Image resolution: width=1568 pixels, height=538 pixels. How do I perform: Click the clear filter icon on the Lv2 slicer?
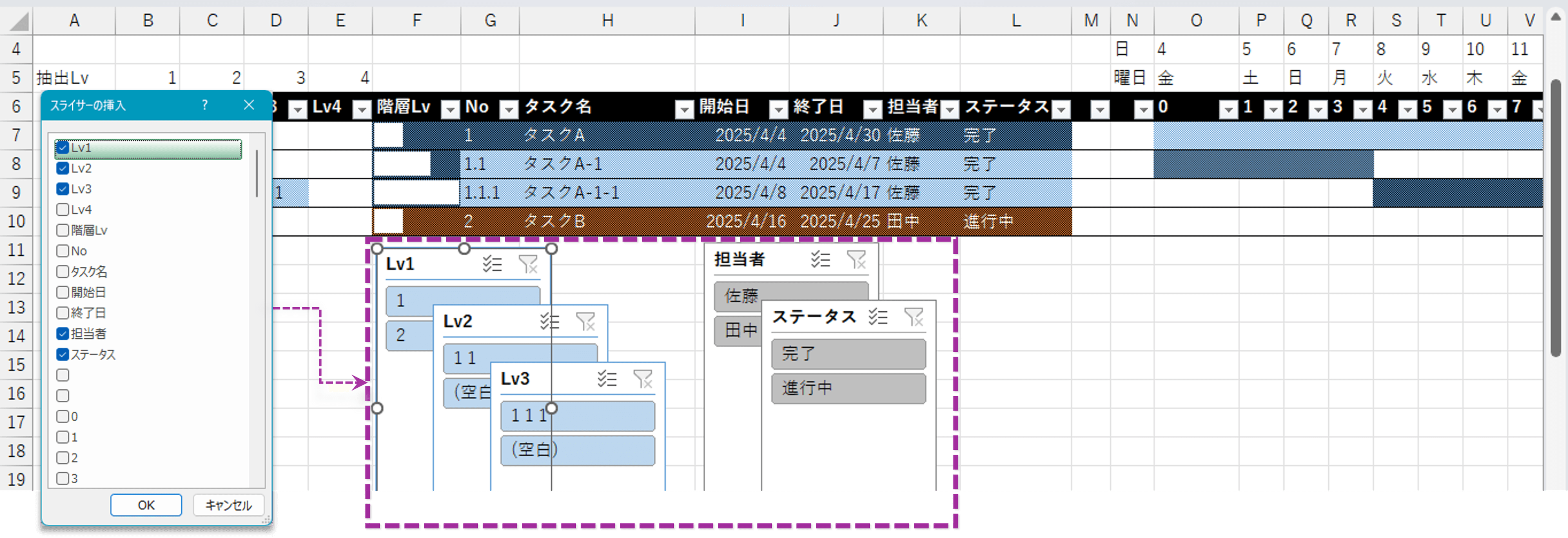point(586,321)
